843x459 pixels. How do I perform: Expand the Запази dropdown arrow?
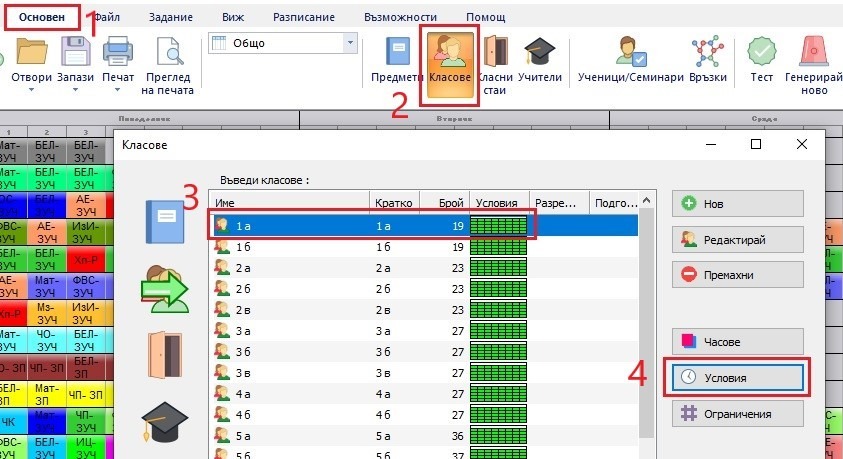click(75, 90)
